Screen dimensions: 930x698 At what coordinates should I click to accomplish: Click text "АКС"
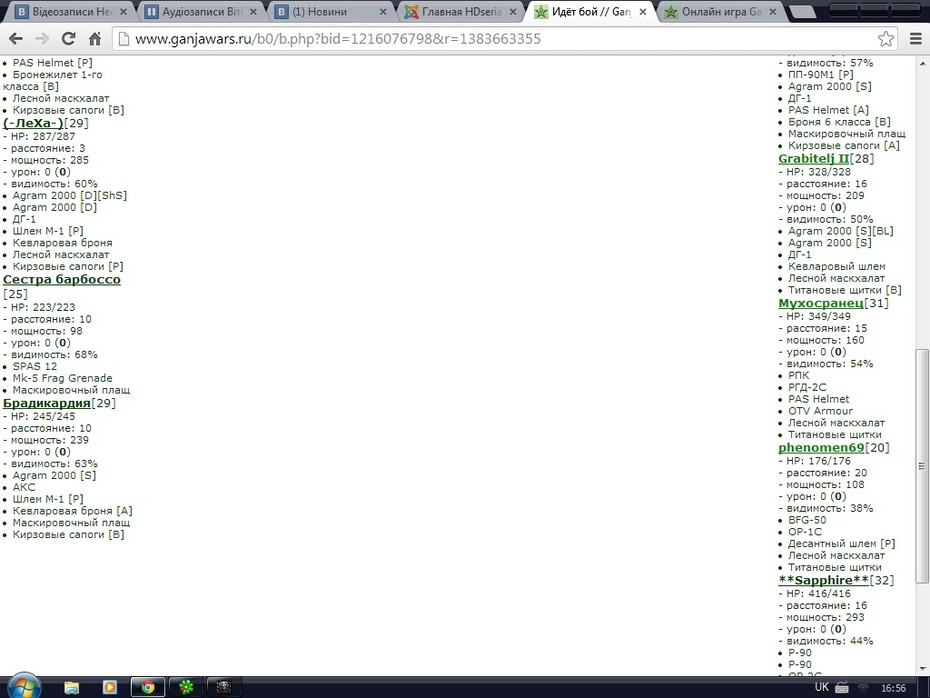(24, 487)
